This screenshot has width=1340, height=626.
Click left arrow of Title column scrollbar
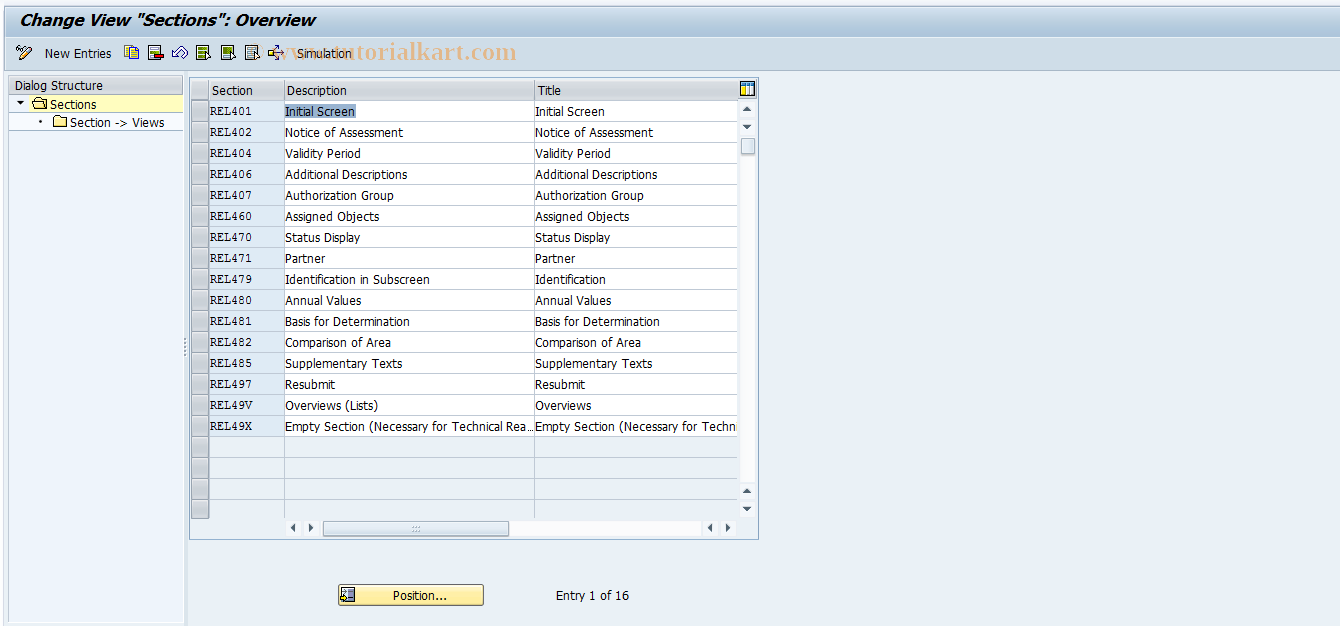tap(710, 528)
